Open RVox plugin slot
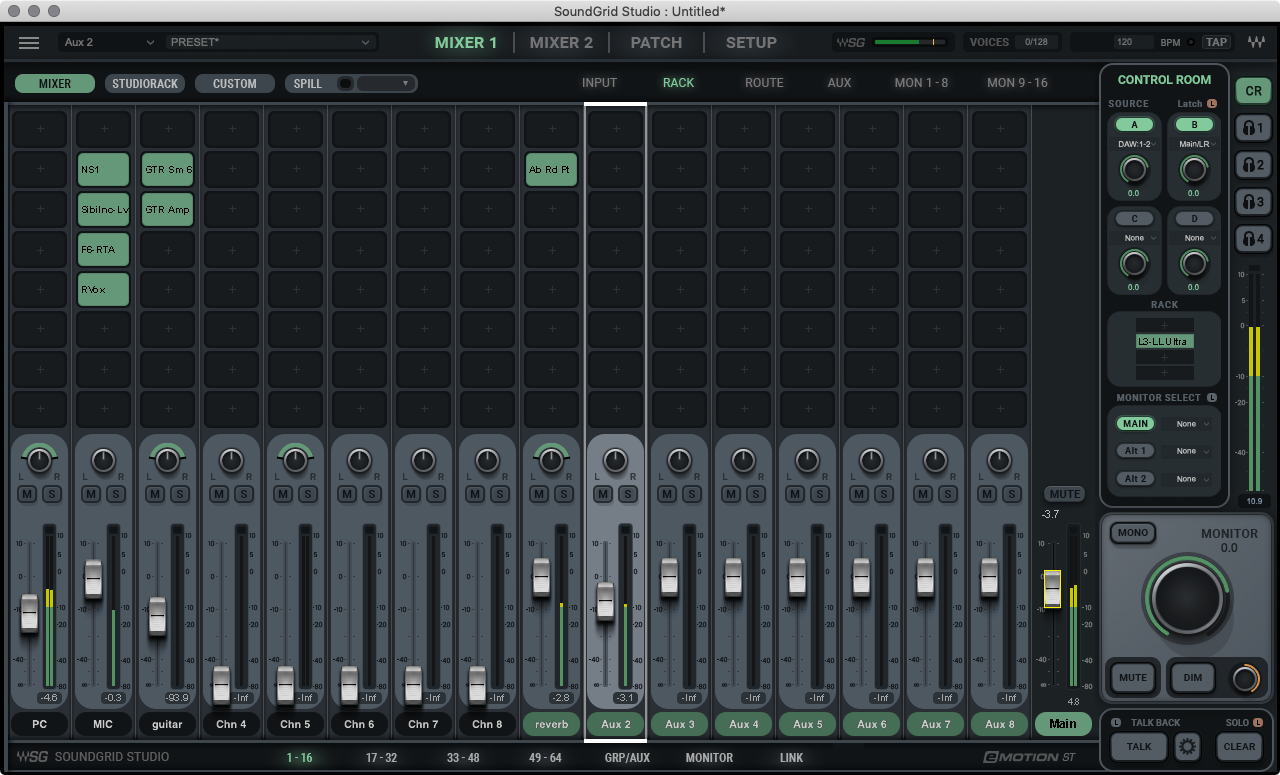This screenshot has height=775, width=1280. pos(104,290)
